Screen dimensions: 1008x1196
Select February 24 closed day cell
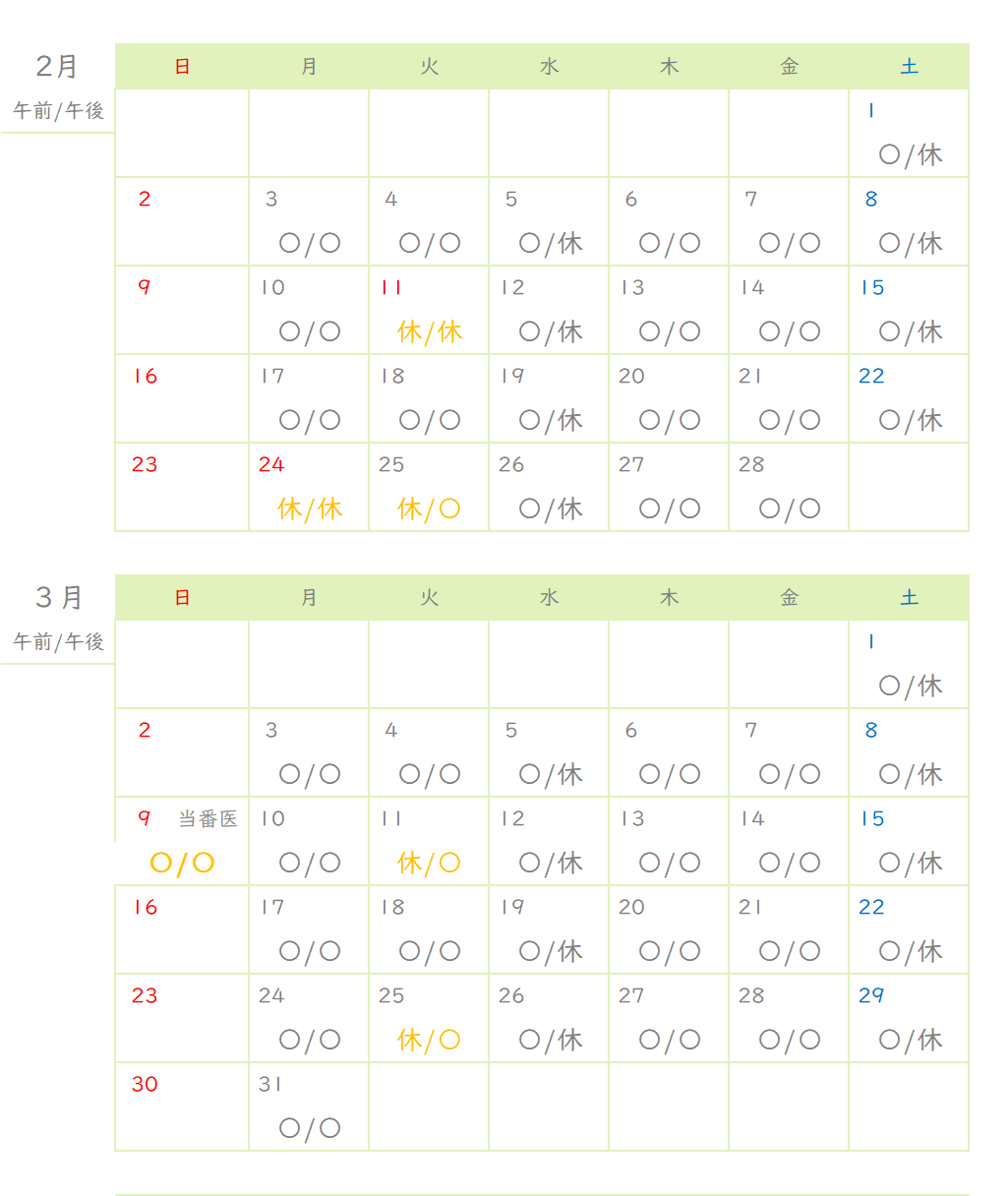[x=309, y=487]
